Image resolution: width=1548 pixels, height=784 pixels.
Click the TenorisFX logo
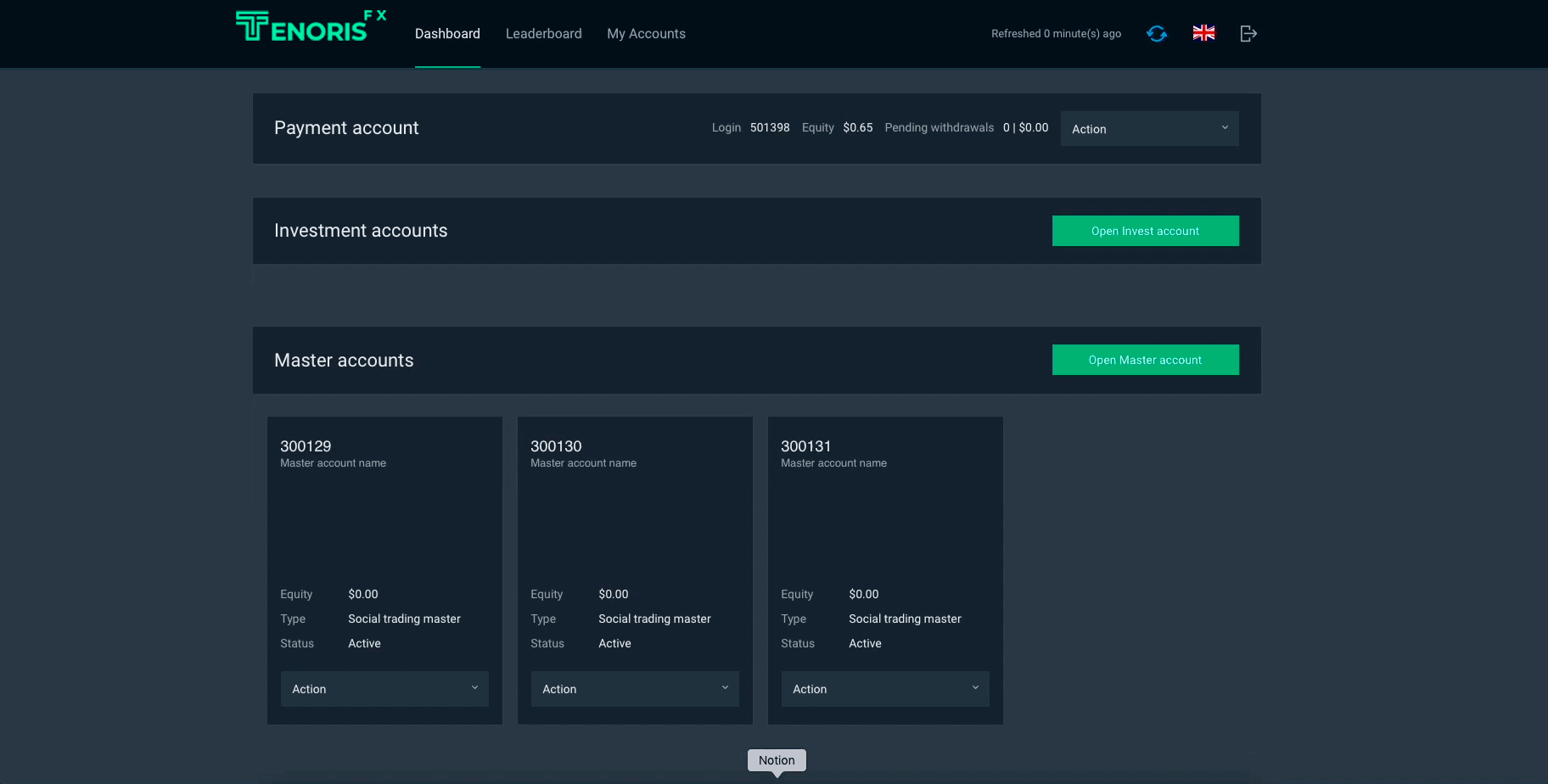(x=310, y=27)
